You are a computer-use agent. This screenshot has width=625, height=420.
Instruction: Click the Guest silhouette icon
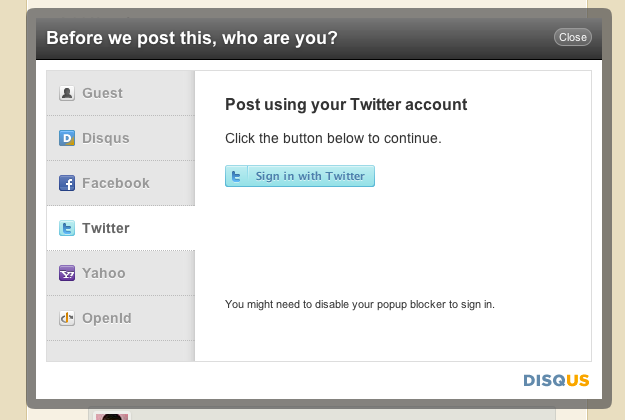click(x=67, y=94)
